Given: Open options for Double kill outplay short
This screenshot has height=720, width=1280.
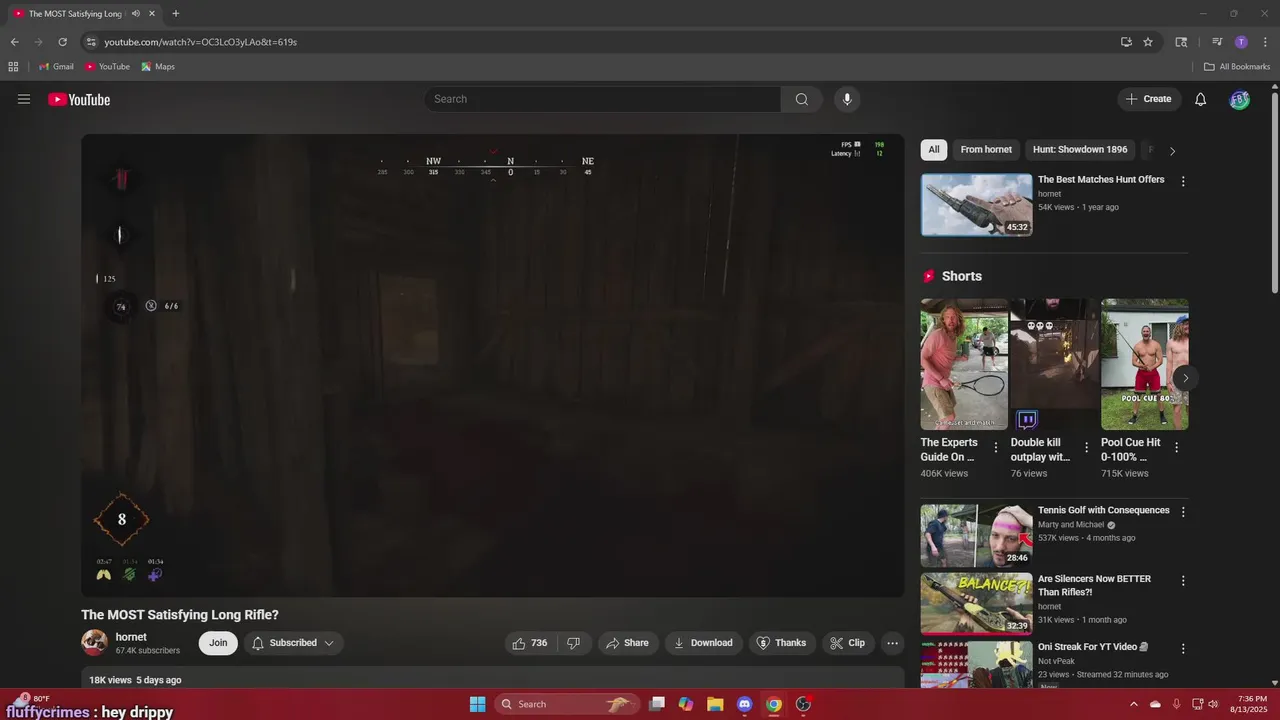Looking at the screenshot, I should point(1085,448).
